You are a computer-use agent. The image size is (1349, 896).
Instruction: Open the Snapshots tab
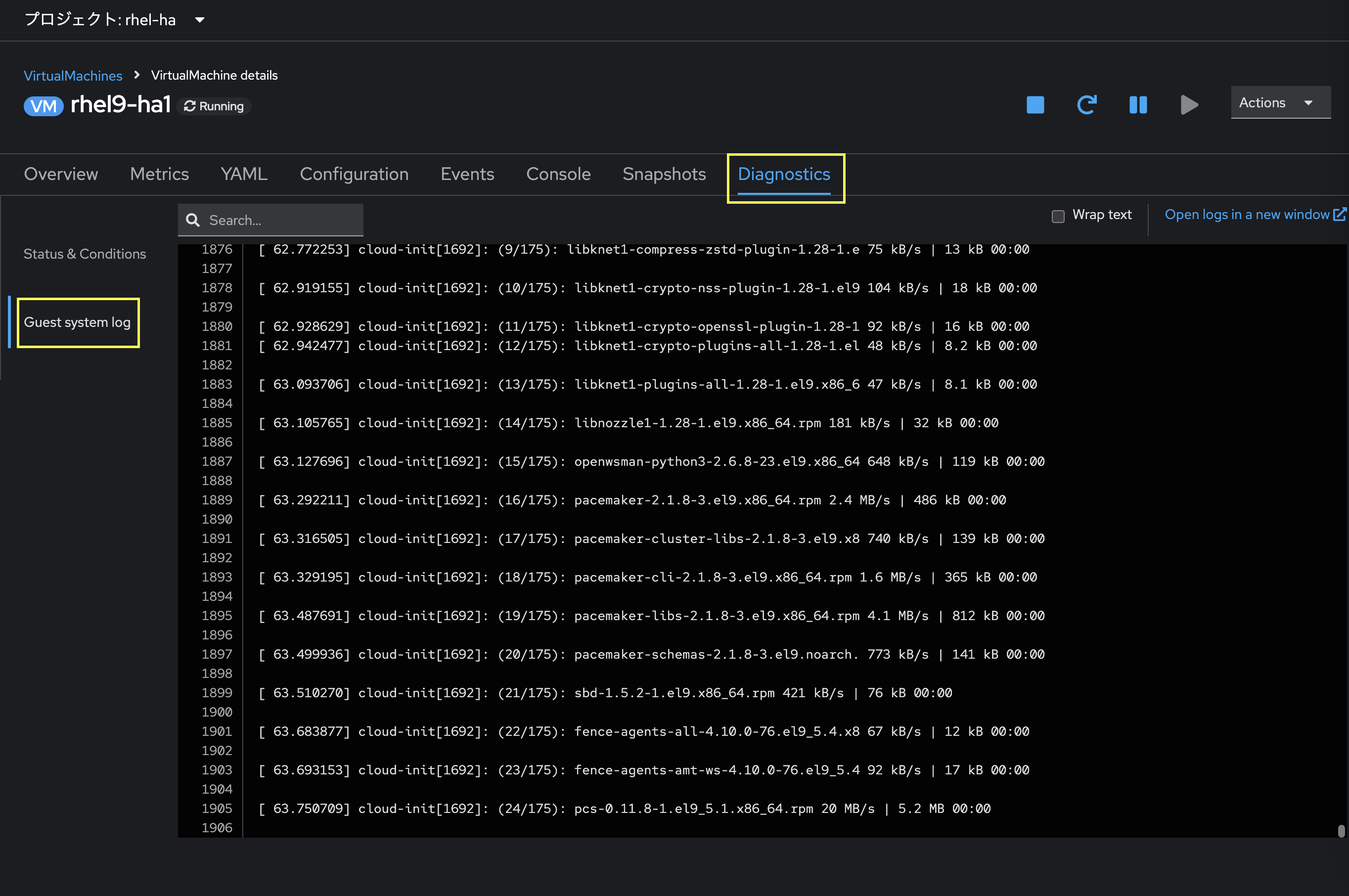point(663,174)
